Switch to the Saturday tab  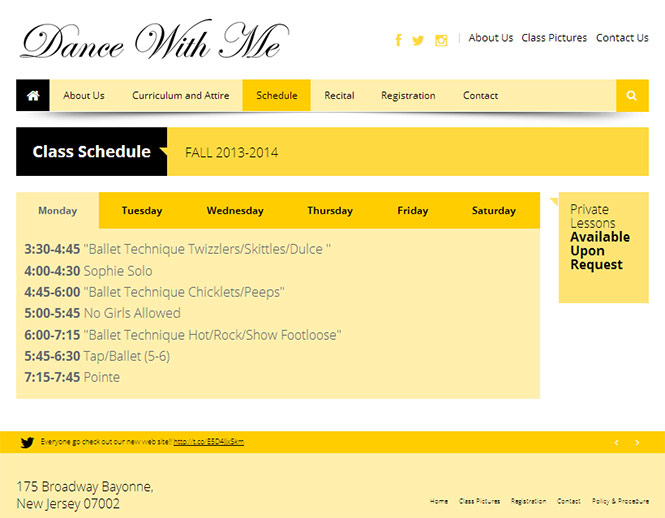[x=494, y=210]
